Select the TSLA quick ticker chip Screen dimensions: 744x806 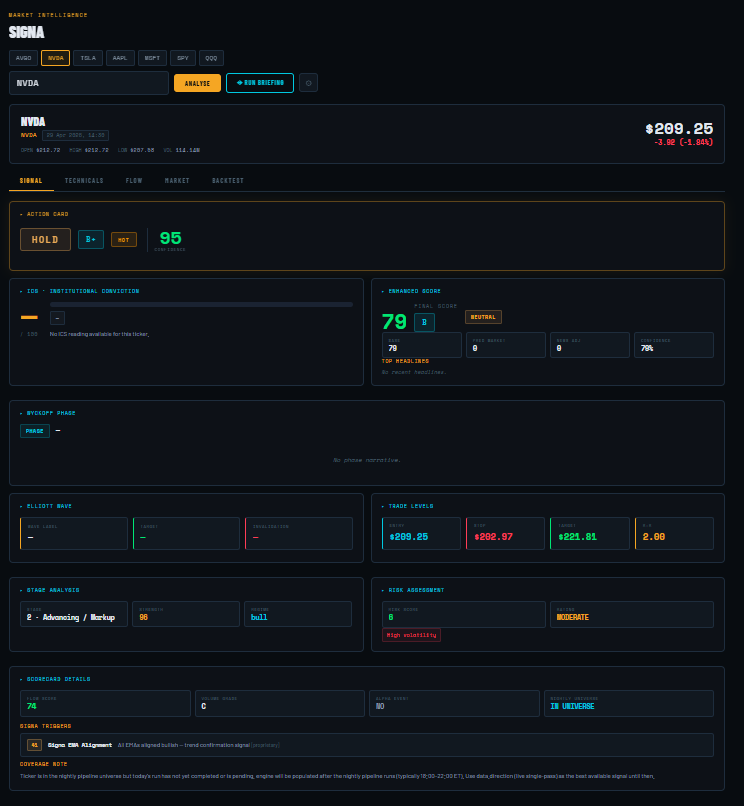pyautogui.click(x=88, y=58)
